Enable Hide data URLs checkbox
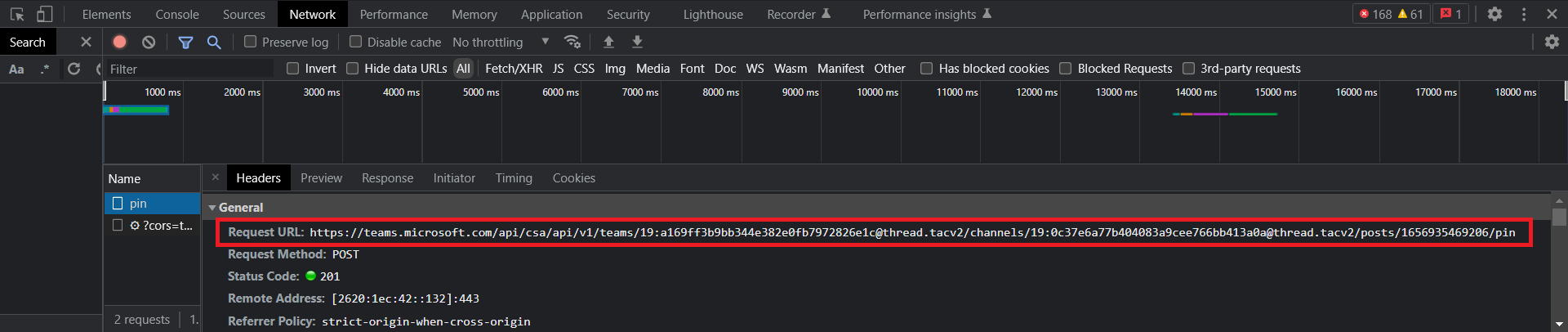Image resolution: width=1568 pixels, height=332 pixels. click(353, 69)
